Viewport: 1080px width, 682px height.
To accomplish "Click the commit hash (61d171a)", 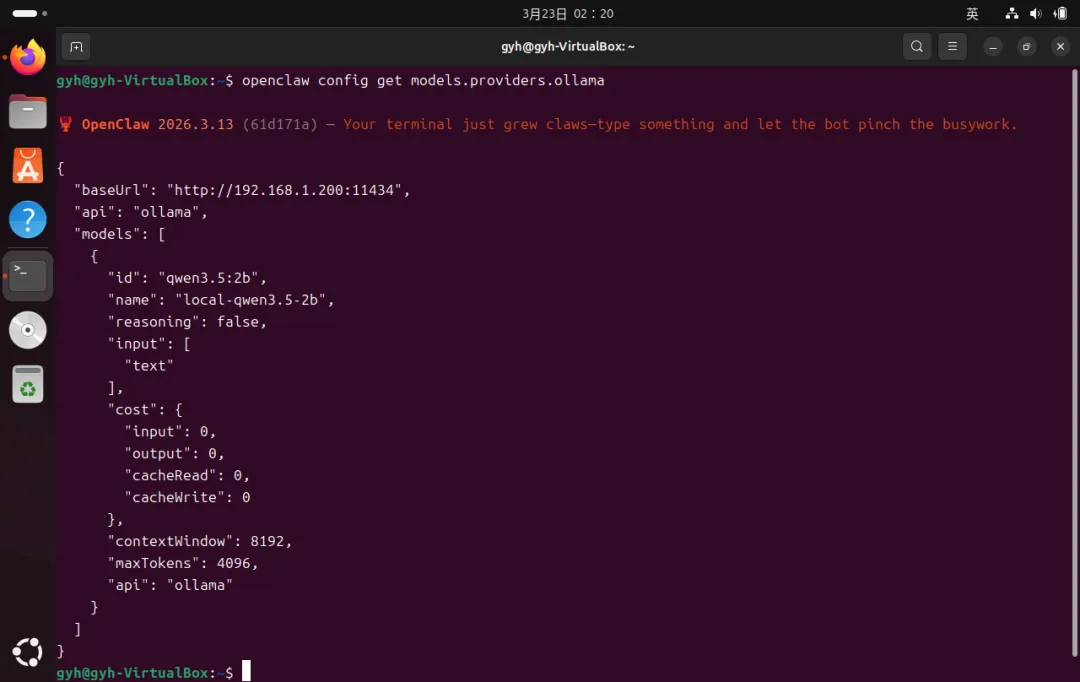I will click(280, 125).
